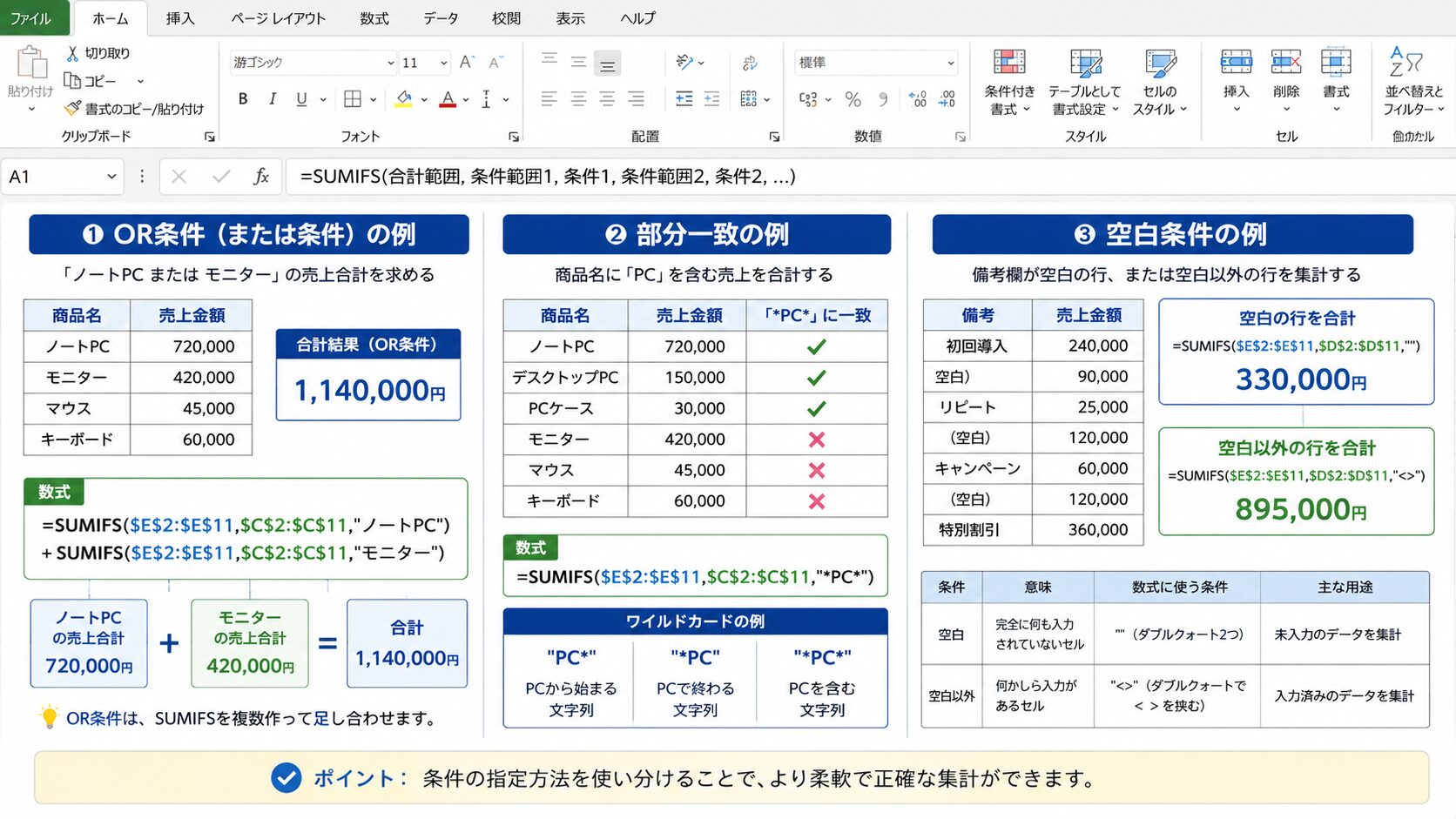Apply red font color A
Screen dimensions: 1456x819
[x=448, y=99]
